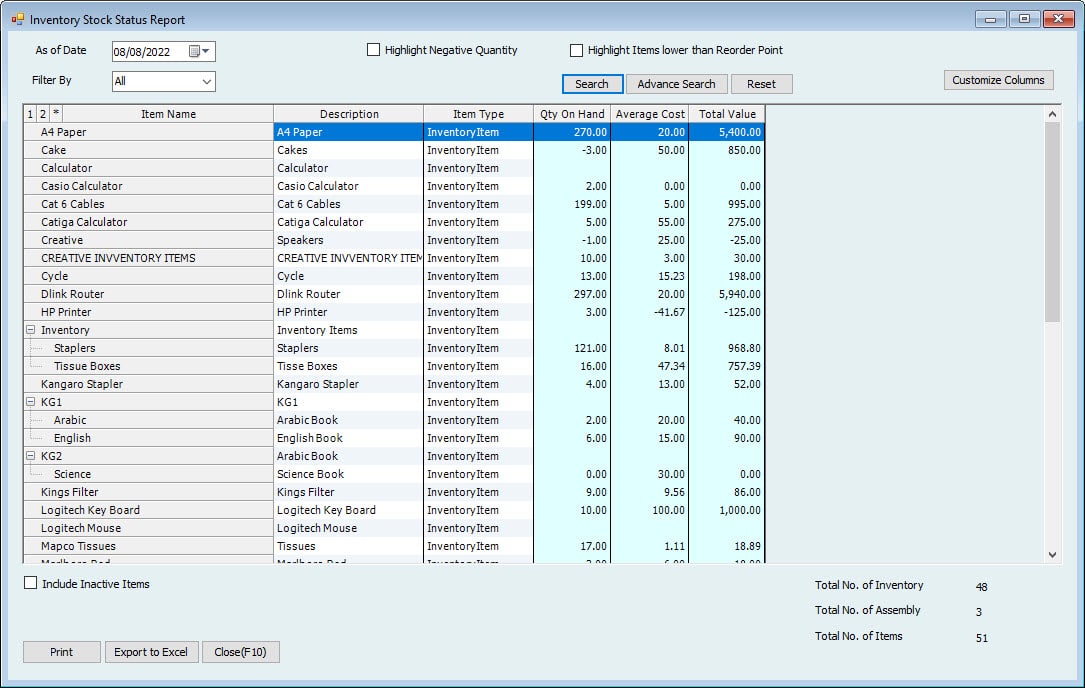Click the app icon in the title bar
The width and height of the screenshot is (1085, 688).
17,19
